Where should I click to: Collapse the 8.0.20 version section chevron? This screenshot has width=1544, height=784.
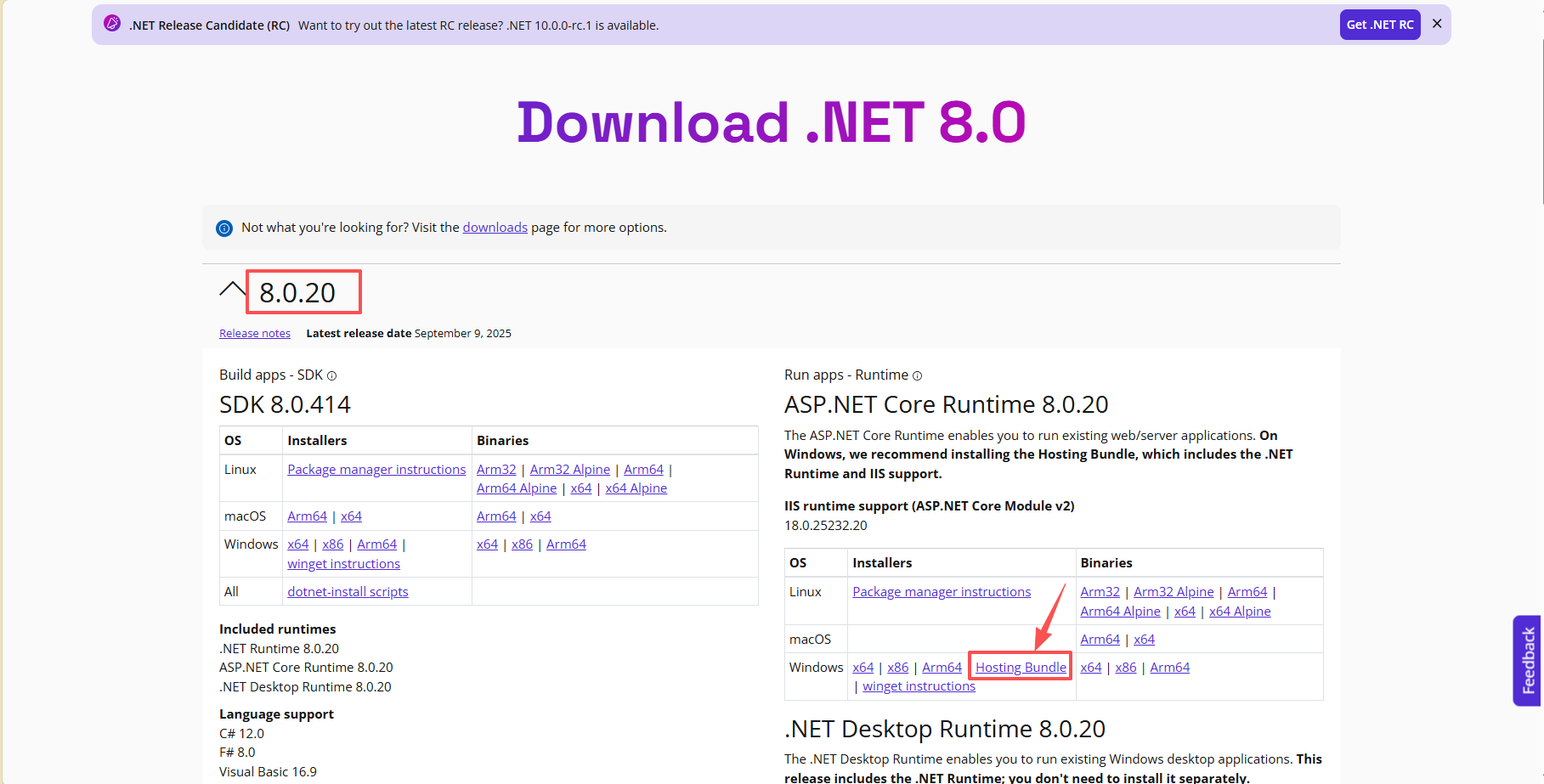(232, 290)
